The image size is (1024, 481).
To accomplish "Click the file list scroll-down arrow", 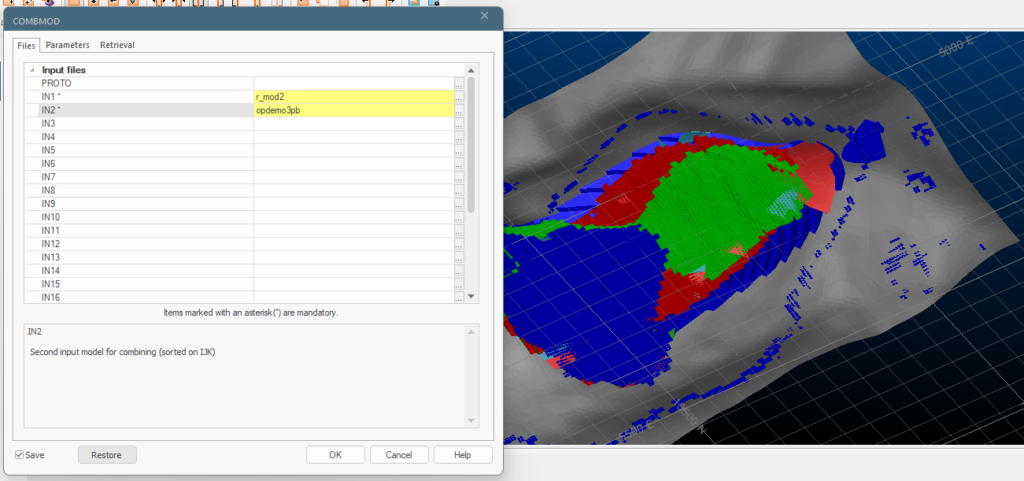I will pos(471,297).
